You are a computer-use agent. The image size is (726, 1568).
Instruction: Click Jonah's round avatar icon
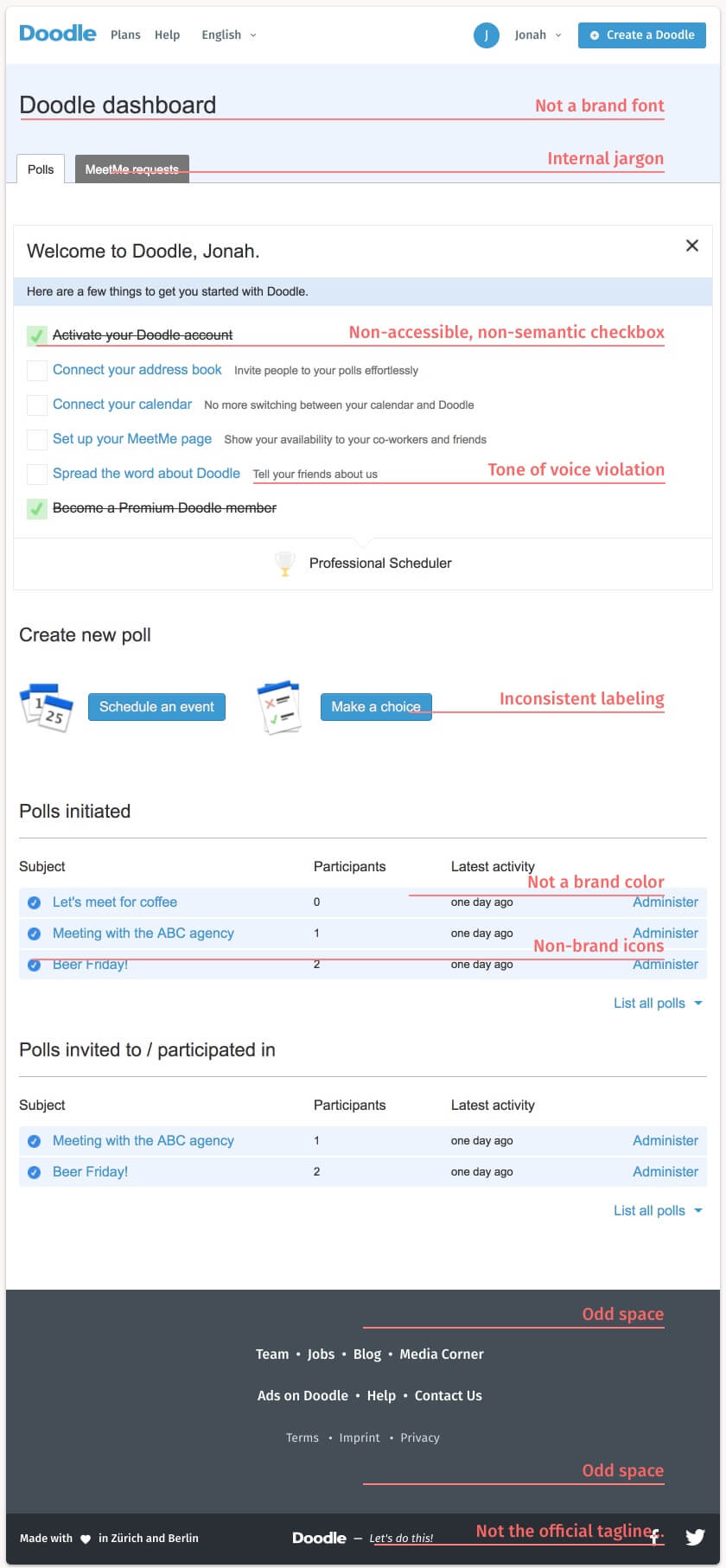[487, 35]
